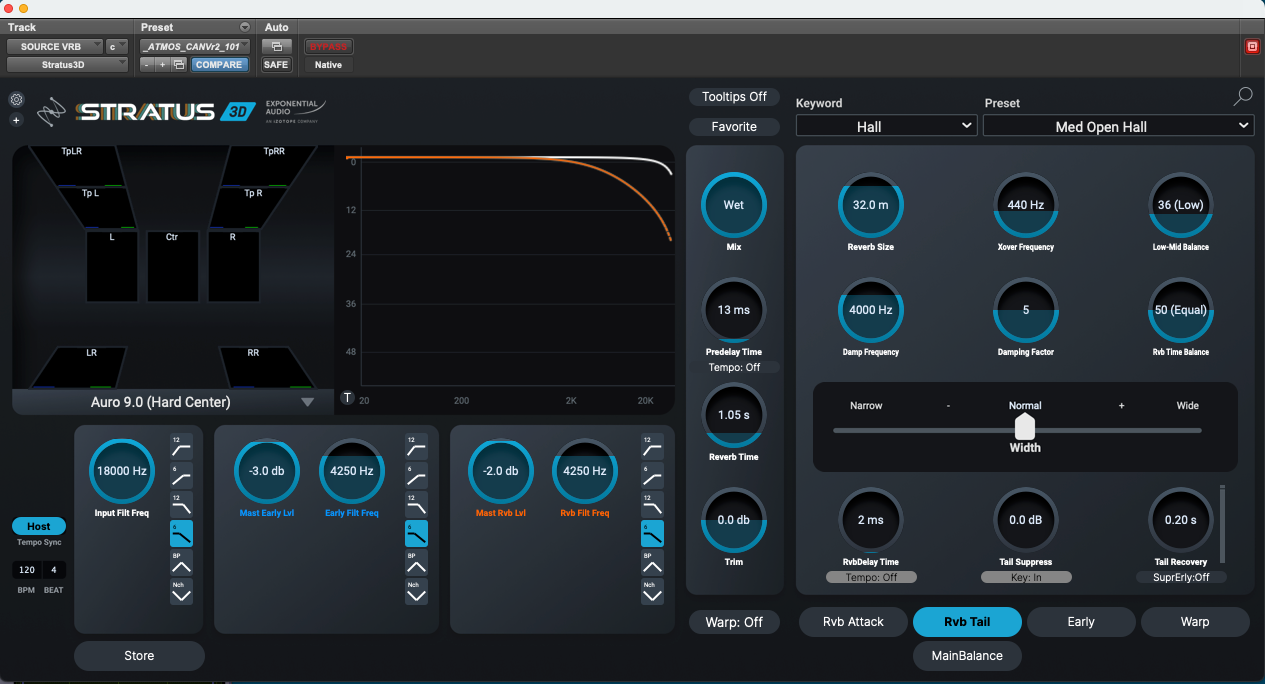Click the BEAT field showing 4

54,570
